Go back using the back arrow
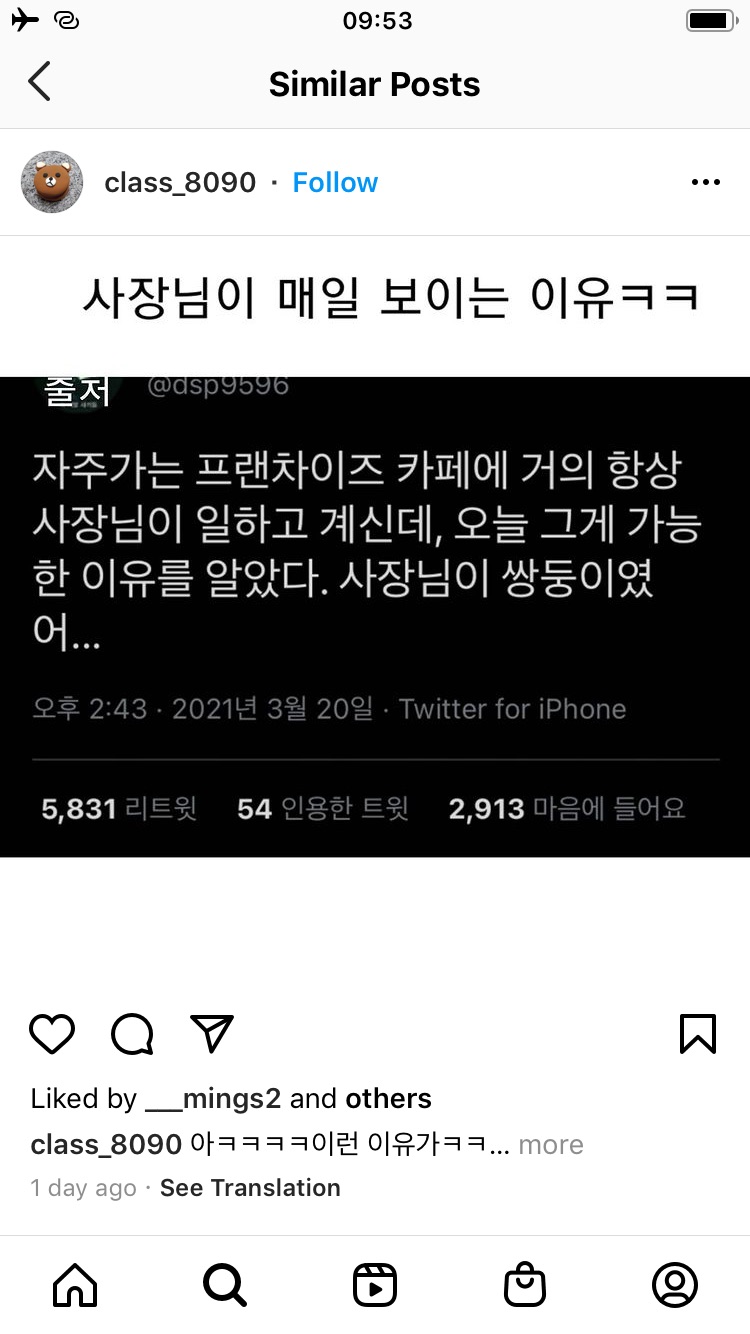The width and height of the screenshot is (750, 1334). tap(39, 83)
